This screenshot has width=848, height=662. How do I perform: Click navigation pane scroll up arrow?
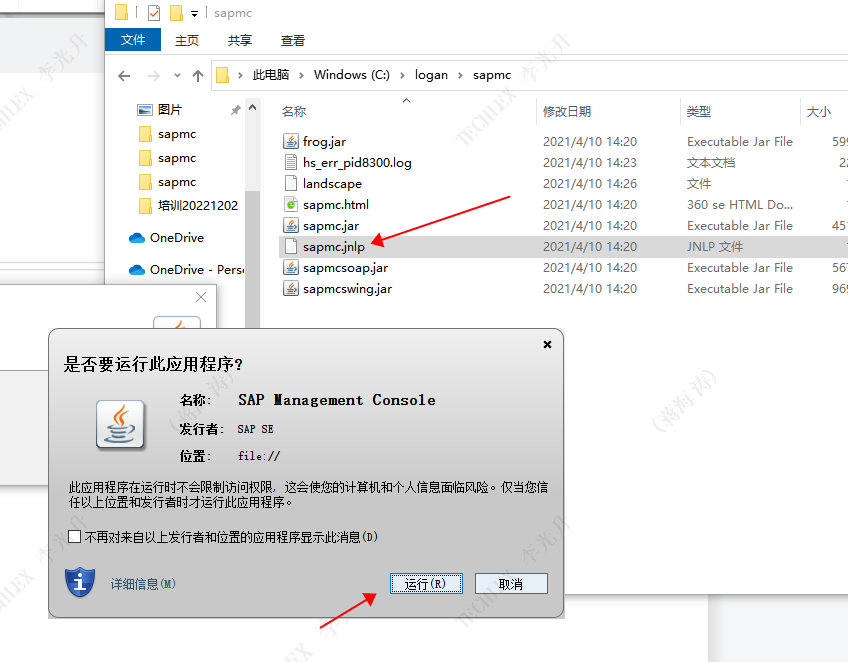click(253, 108)
